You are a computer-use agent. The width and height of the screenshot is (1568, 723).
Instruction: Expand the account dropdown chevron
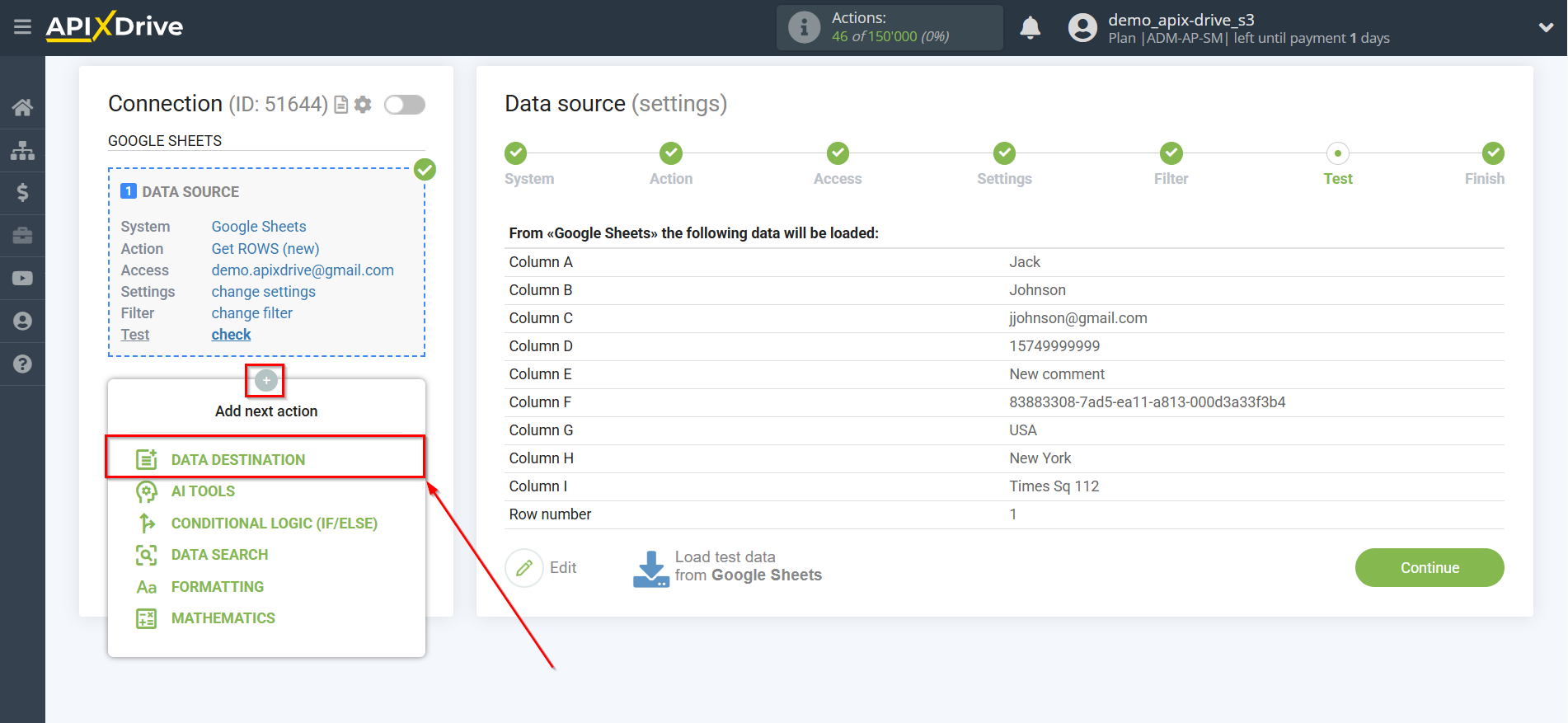click(1546, 27)
